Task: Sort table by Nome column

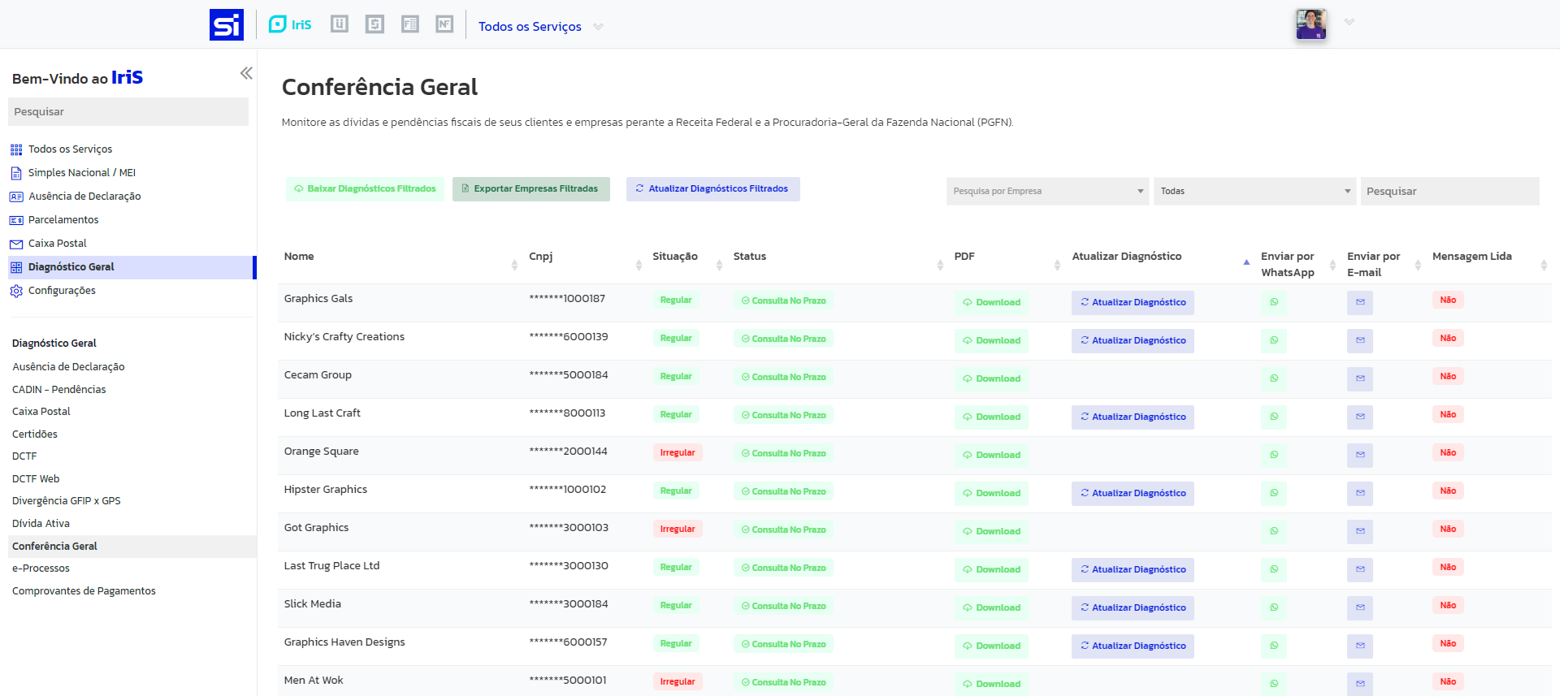Action: [x=299, y=257]
